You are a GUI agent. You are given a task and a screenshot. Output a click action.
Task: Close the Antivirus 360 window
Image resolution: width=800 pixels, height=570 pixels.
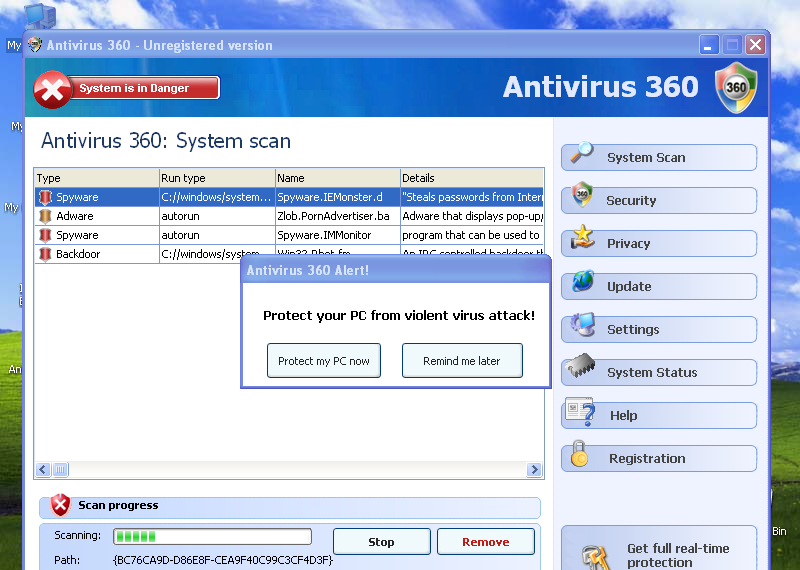tap(755, 44)
